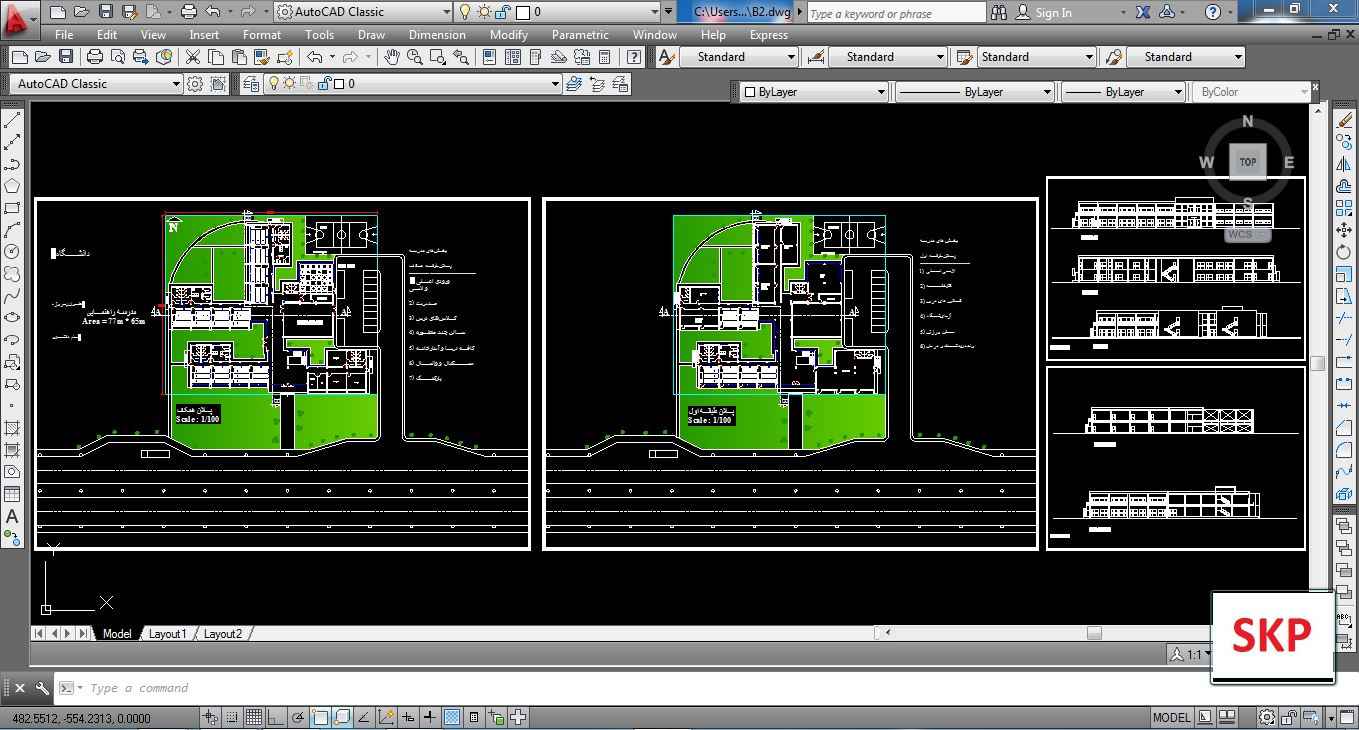Click the Plot printer icon

pyautogui.click(x=95, y=57)
